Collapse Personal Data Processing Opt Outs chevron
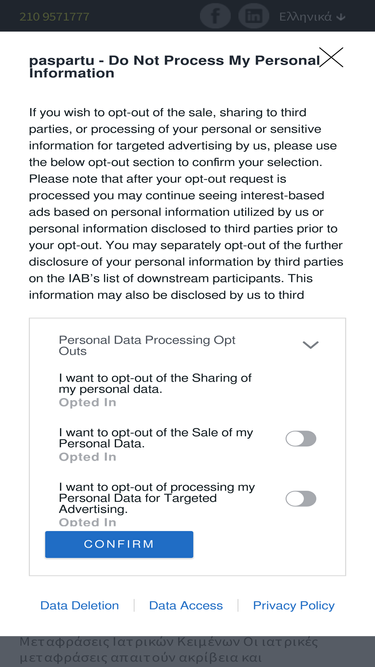Image resolution: width=375 pixels, height=667 pixels. tap(310, 345)
